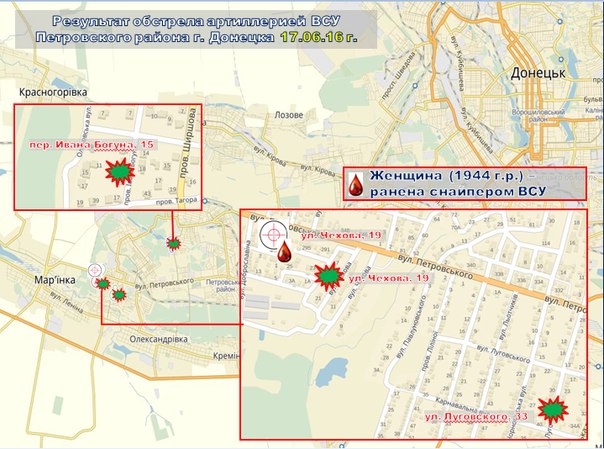The height and width of the screenshot is (449, 604).
Task: Click the Олександрівка label
Action: [x=159, y=339]
